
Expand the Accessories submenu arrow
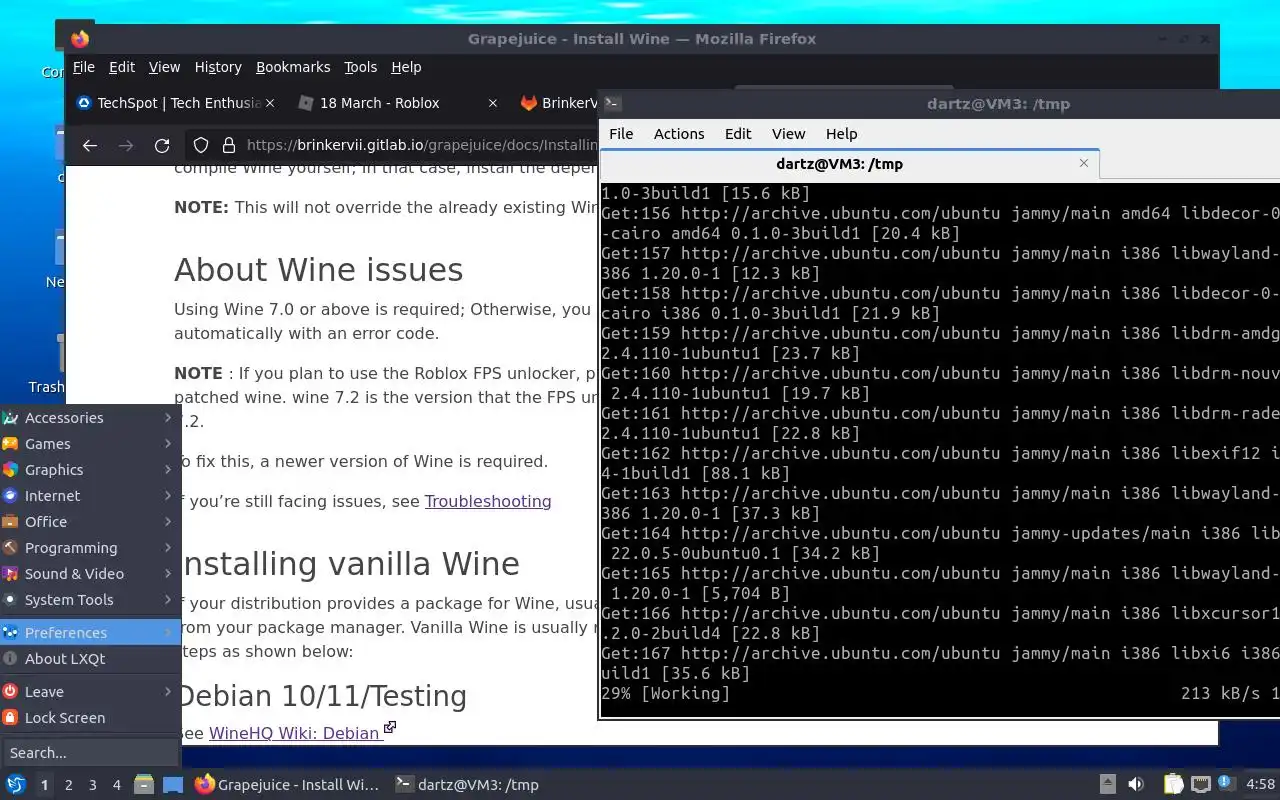coord(168,418)
